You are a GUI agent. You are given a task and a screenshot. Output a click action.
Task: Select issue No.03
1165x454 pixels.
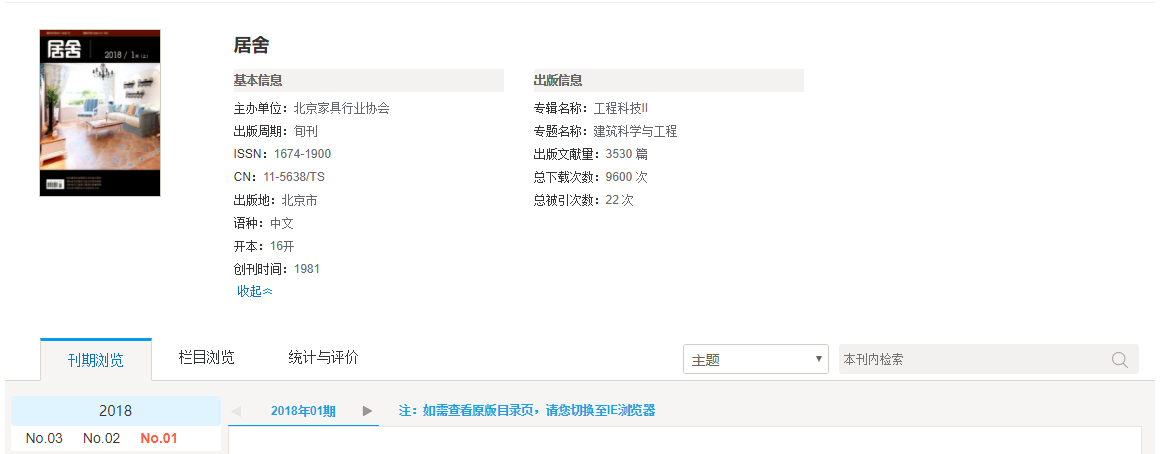click(x=44, y=438)
